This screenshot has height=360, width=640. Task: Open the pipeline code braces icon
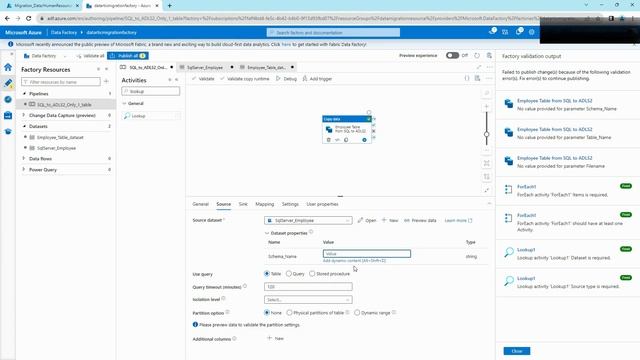[x=467, y=78]
